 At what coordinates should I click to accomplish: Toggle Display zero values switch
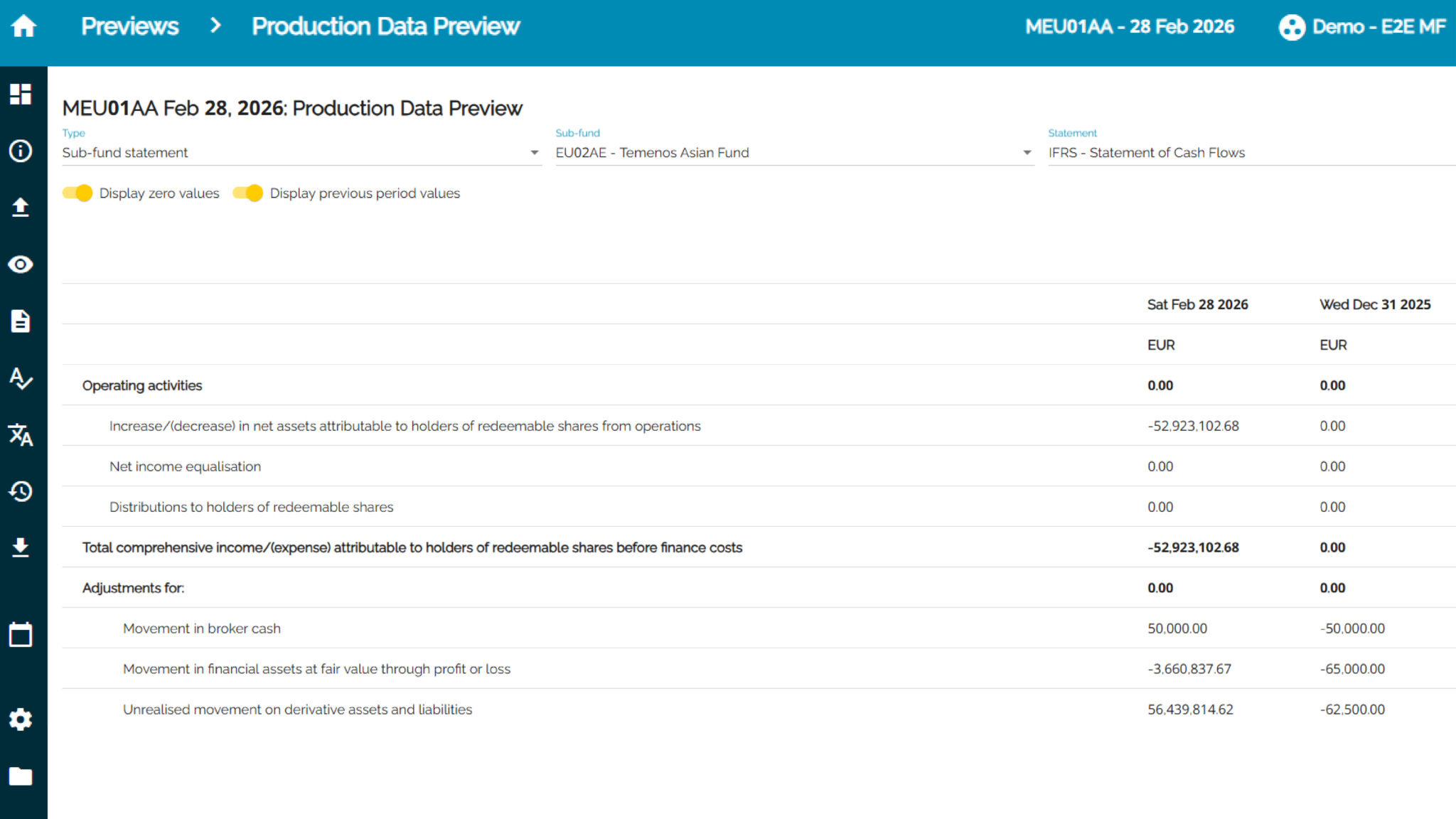77,193
